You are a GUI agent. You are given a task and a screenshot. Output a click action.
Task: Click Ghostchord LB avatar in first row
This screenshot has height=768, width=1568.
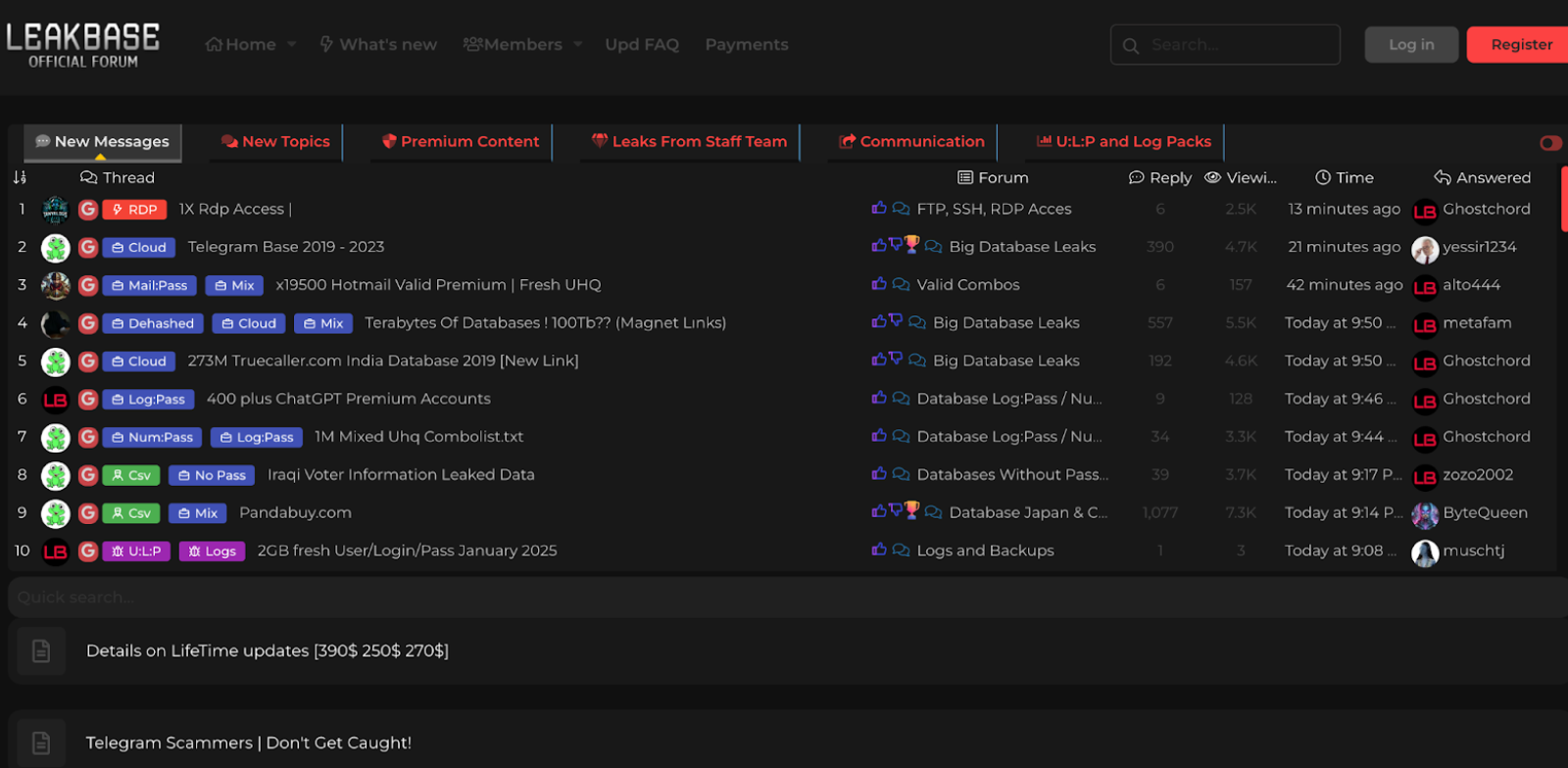1425,212
